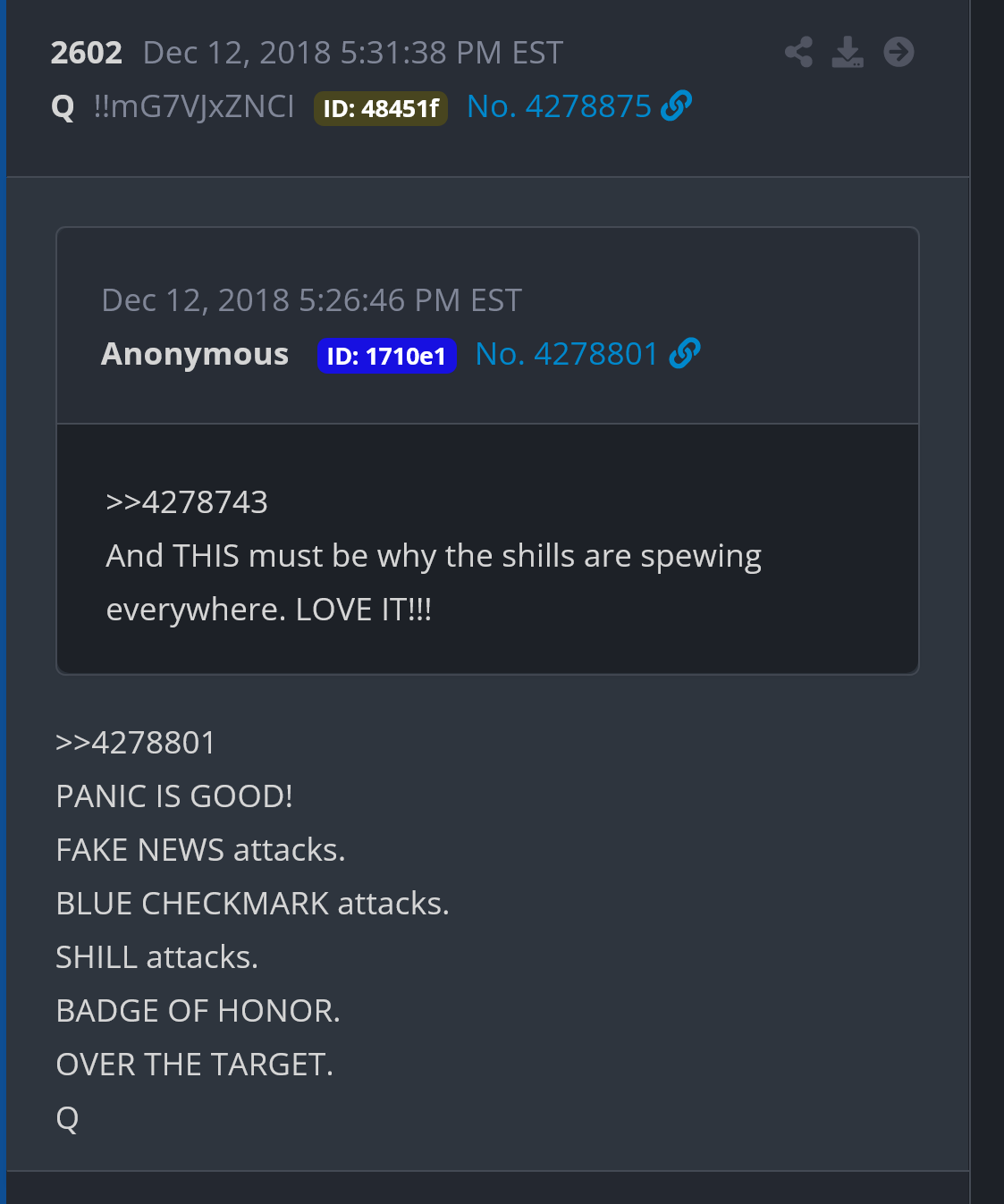This screenshot has width=1004, height=1204.
Task: Click the >>4278801 reply reference
Action: [136, 743]
